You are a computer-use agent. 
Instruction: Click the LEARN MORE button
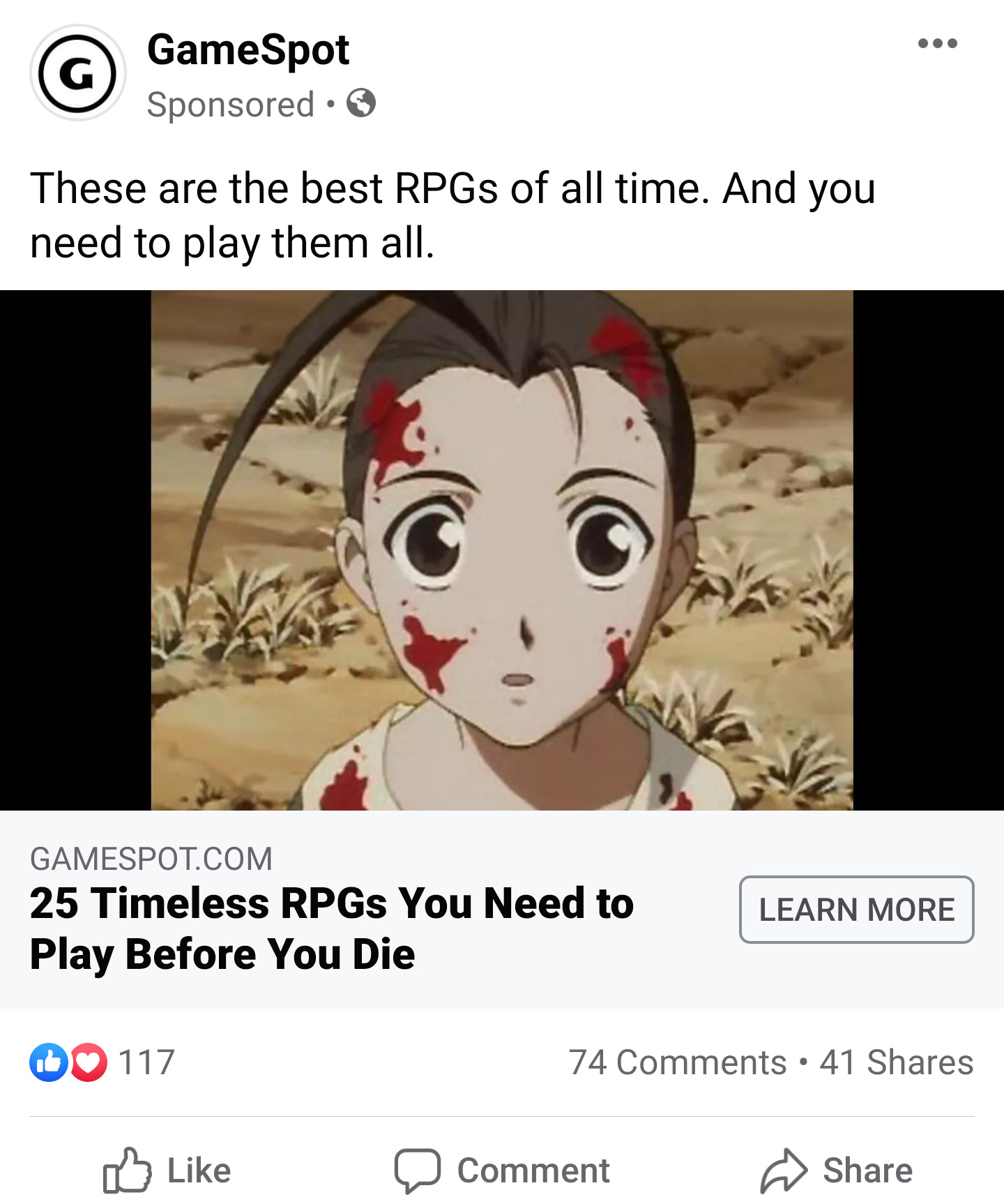point(856,910)
